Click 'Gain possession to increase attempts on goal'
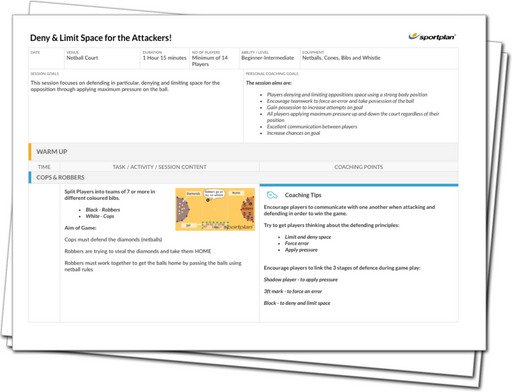512x392 pixels. [314, 107]
